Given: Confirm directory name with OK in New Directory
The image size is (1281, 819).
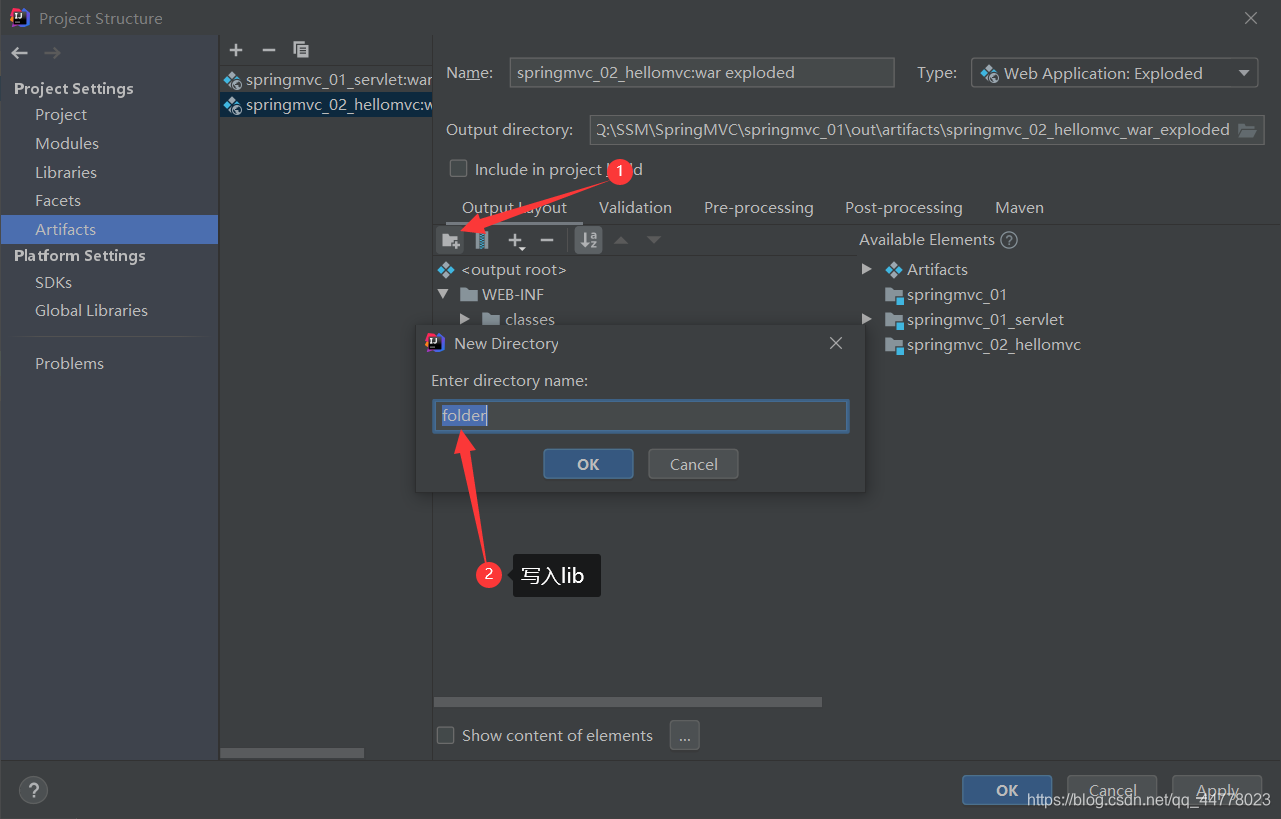Looking at the screenshot, I should 588,464.
